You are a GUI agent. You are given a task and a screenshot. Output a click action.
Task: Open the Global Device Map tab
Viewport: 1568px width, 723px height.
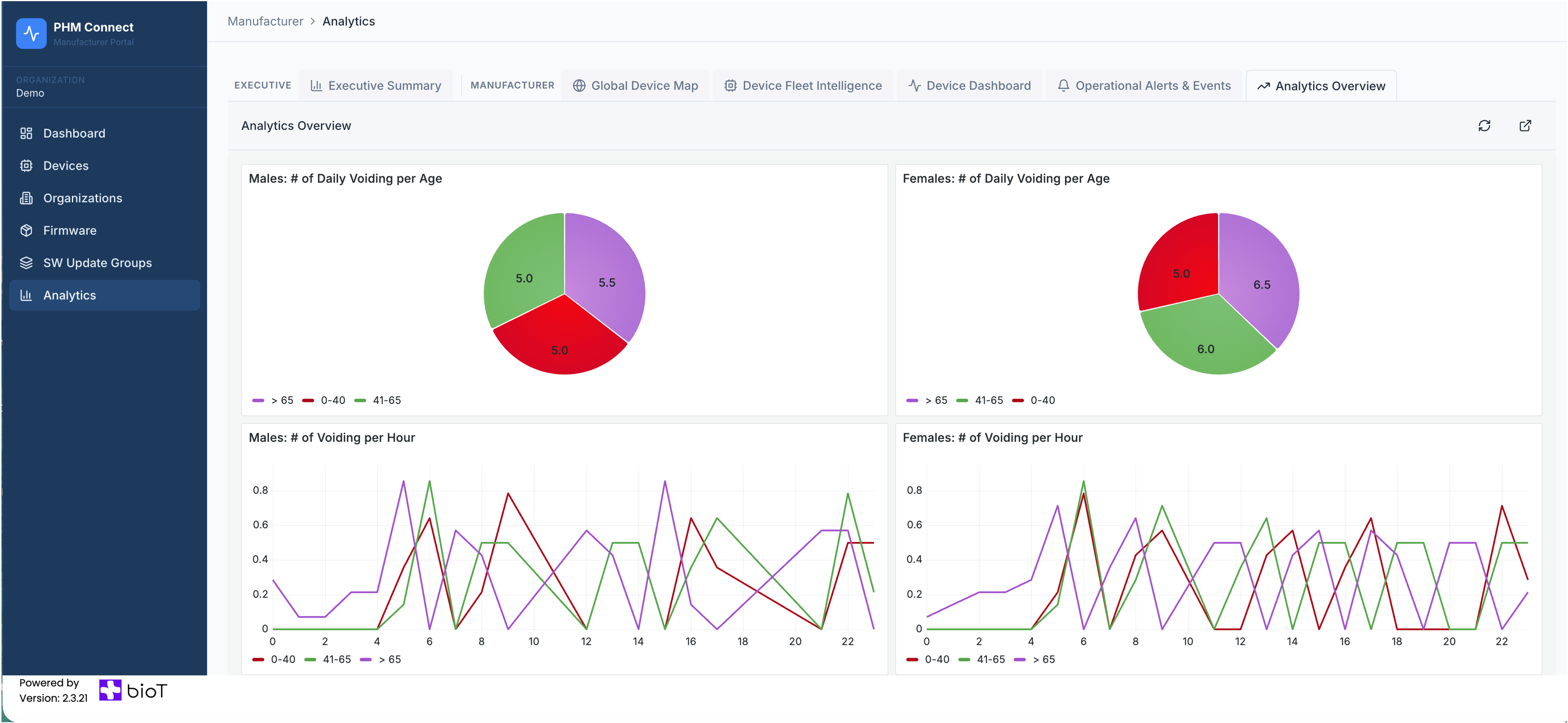click(636, 86)
